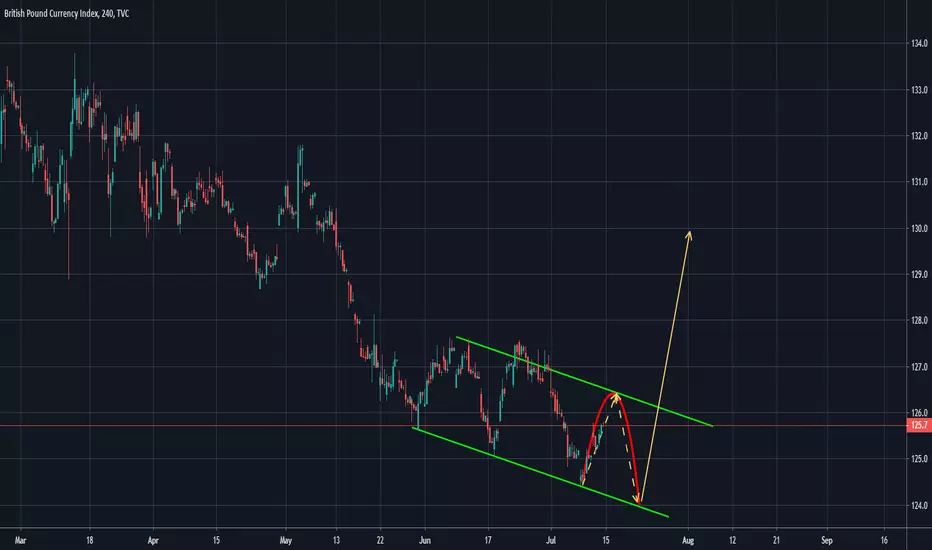Click the Mar label on time axis
The width and height of the screenshot is (932, 550).
pos(21,540)
